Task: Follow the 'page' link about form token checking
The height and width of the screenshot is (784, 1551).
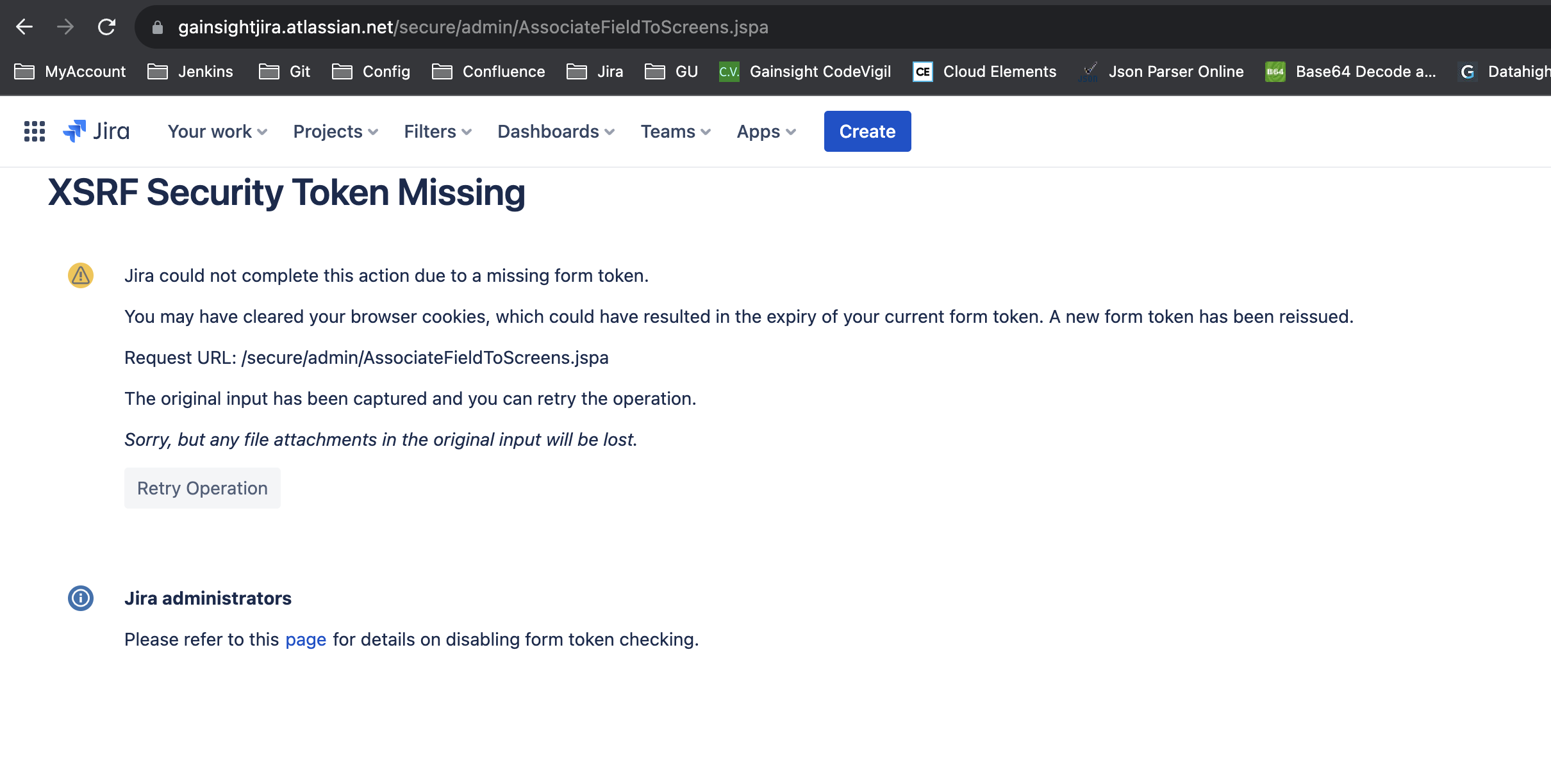Action: [x=306, y=639]
